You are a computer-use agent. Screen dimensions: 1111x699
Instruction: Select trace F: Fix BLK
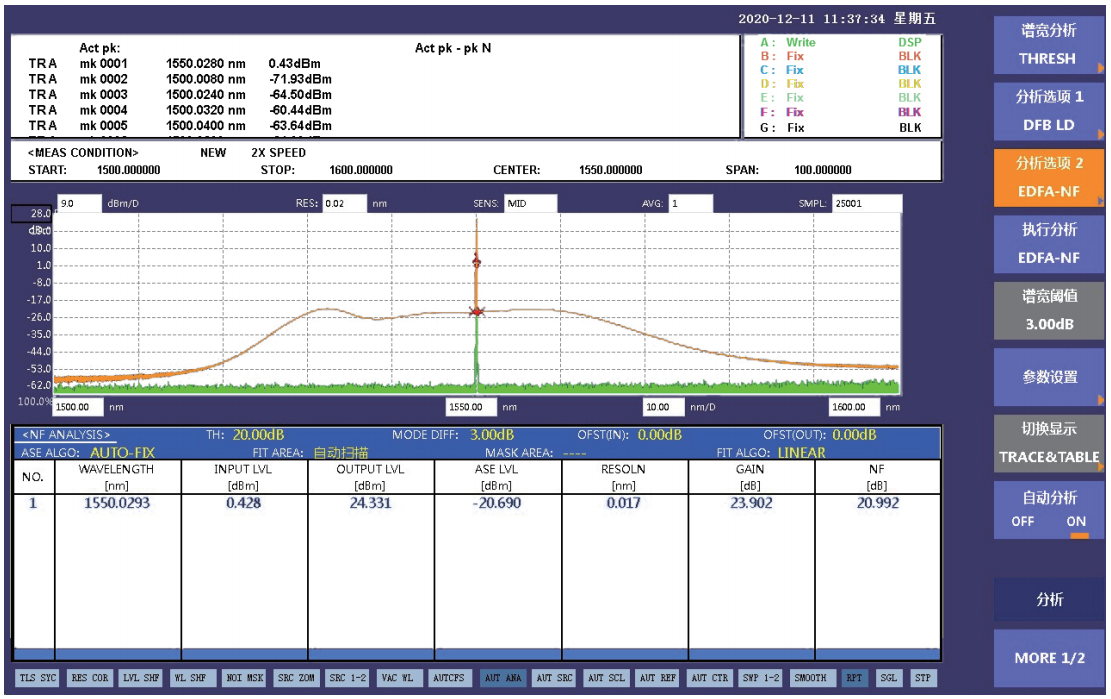pyautogui.click(x=841, y=112)
